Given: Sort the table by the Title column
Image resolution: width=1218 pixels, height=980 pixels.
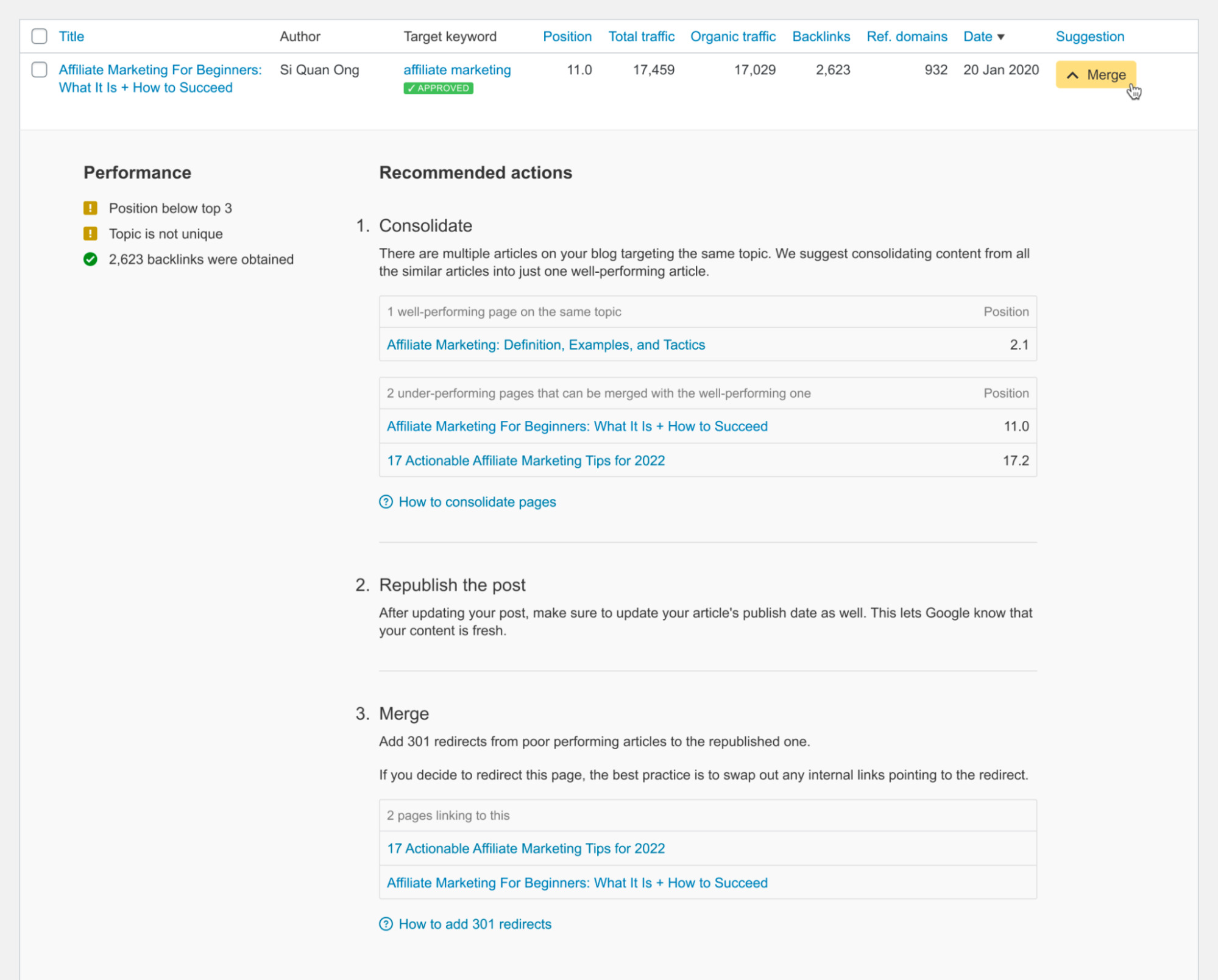Looking at the screenshot, I should click(71, 36).
